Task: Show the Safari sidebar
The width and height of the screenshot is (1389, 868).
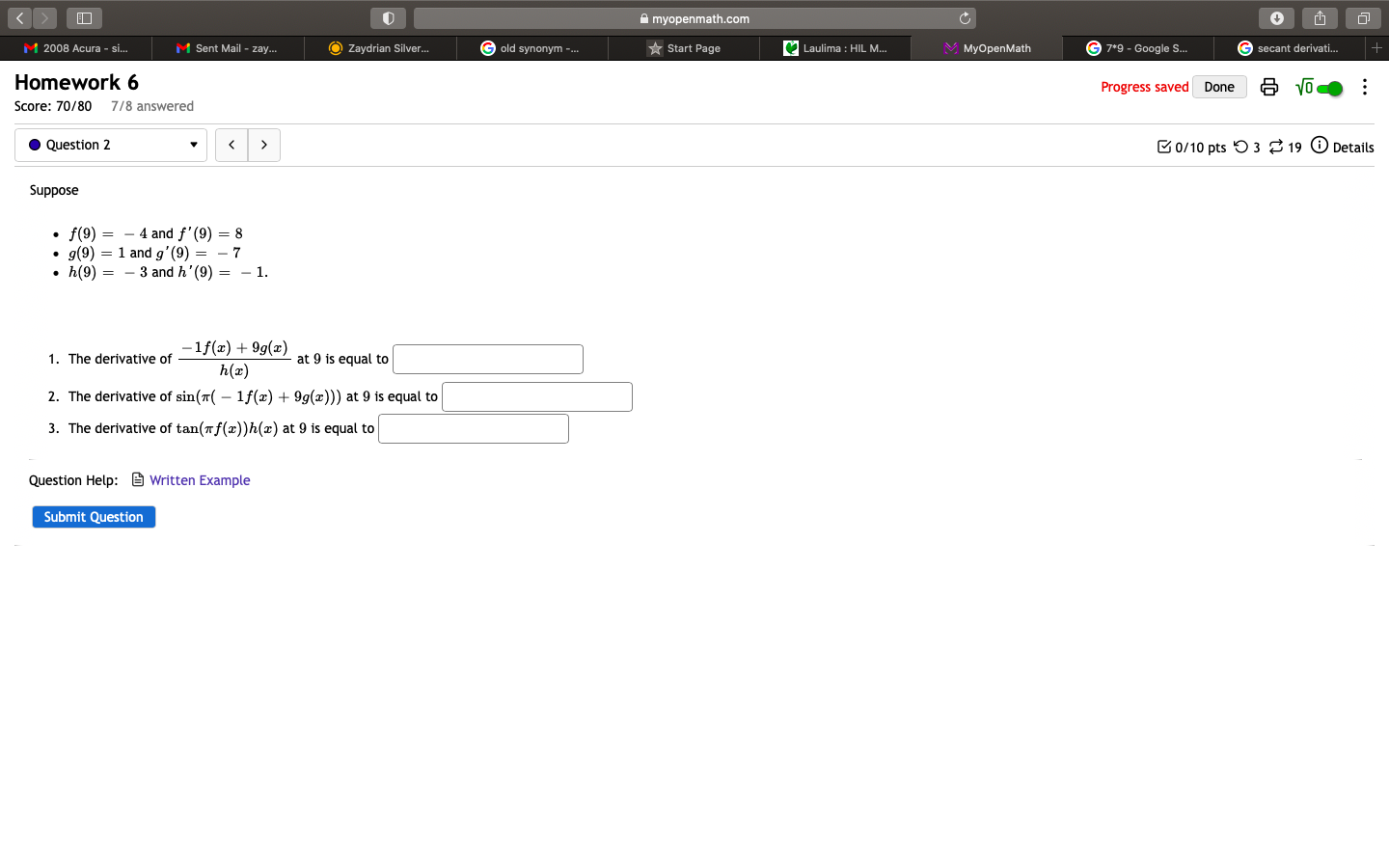Action: pyautogui.click(x=84, y=18)
